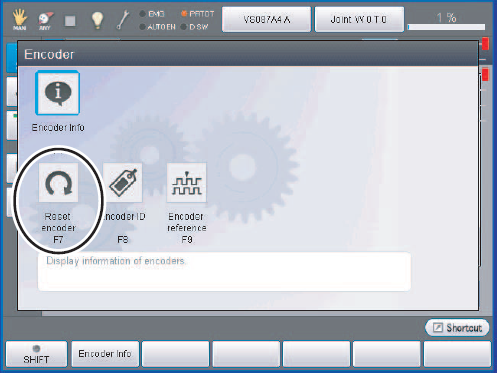Click the Joint W0 T0 button
Image resolution: width=497 pixels, height=373 pixels.
tap(359, 19)
